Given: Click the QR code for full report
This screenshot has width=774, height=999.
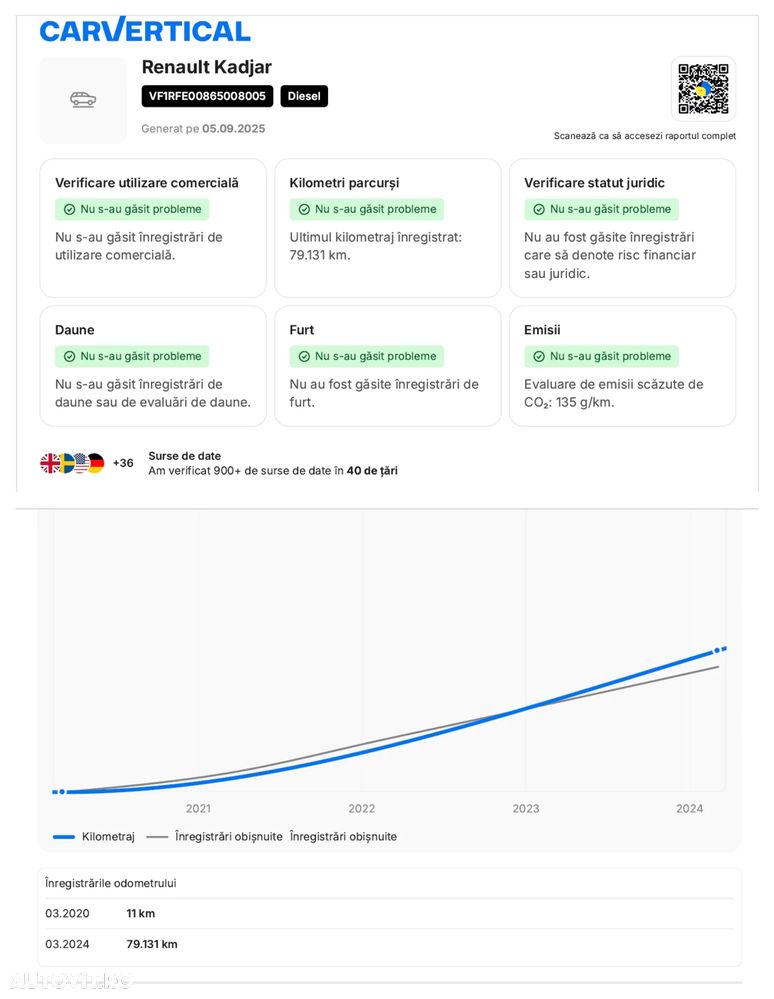Looking at the screenshot, I should pyautogui.click(x=703, y=89).
